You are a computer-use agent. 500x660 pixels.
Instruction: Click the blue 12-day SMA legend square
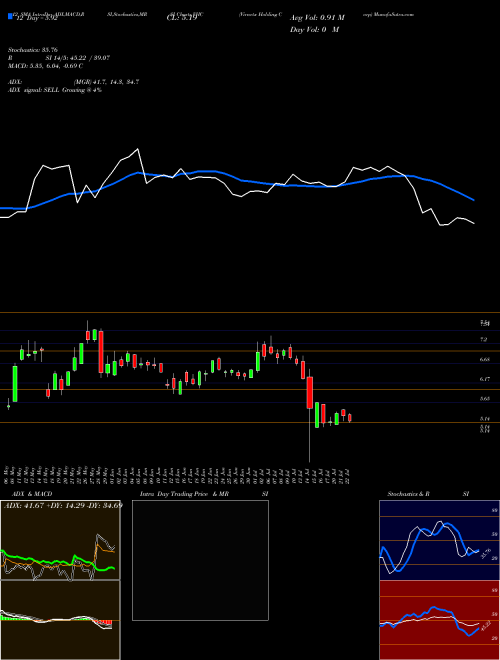coord(10,17)
